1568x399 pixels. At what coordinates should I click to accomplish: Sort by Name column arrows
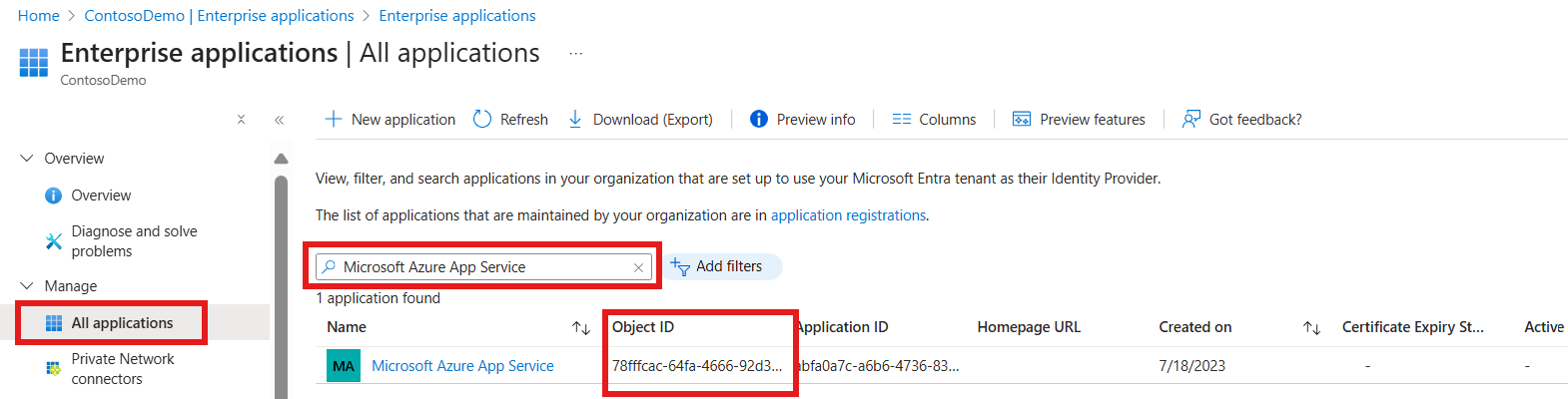(x=581, y=328)
